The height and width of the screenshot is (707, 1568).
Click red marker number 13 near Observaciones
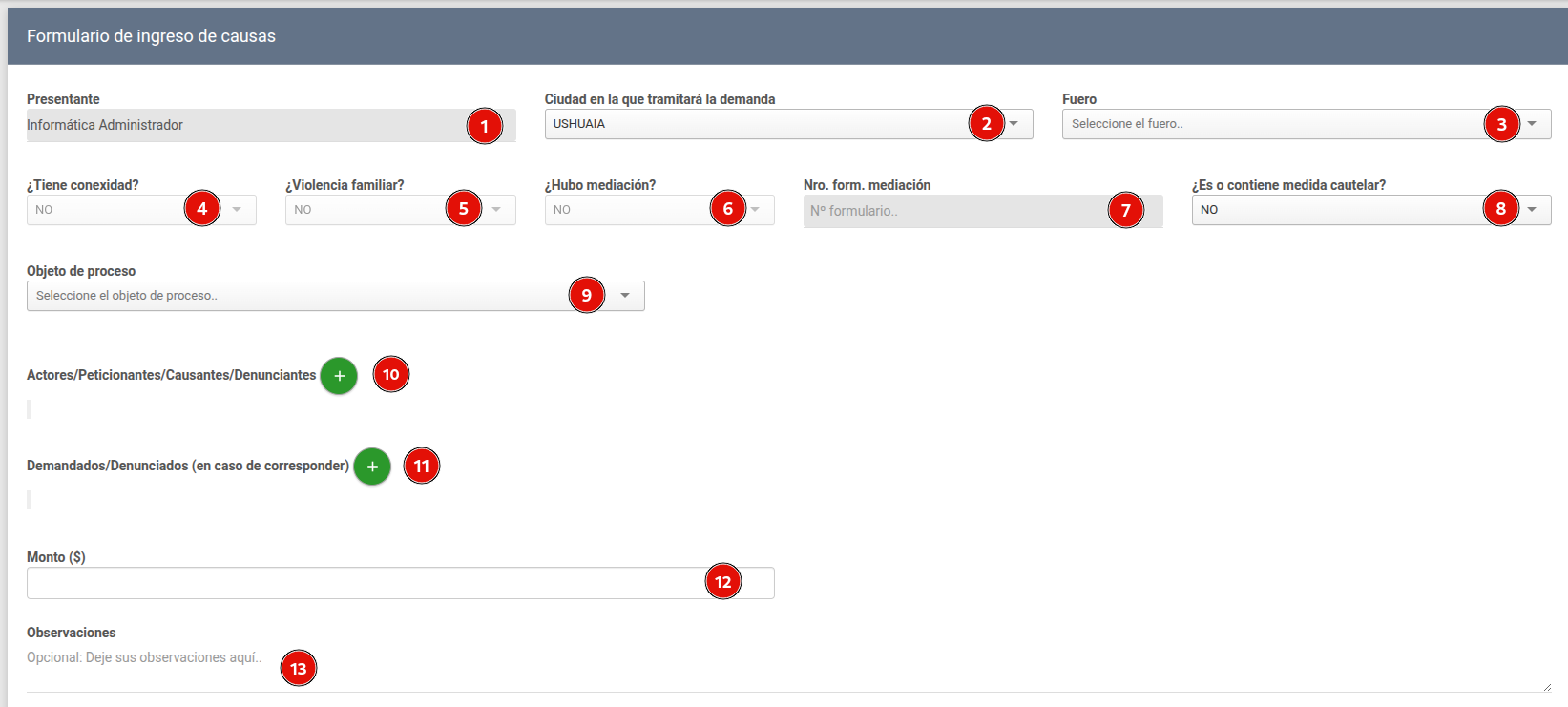[299, 668]
